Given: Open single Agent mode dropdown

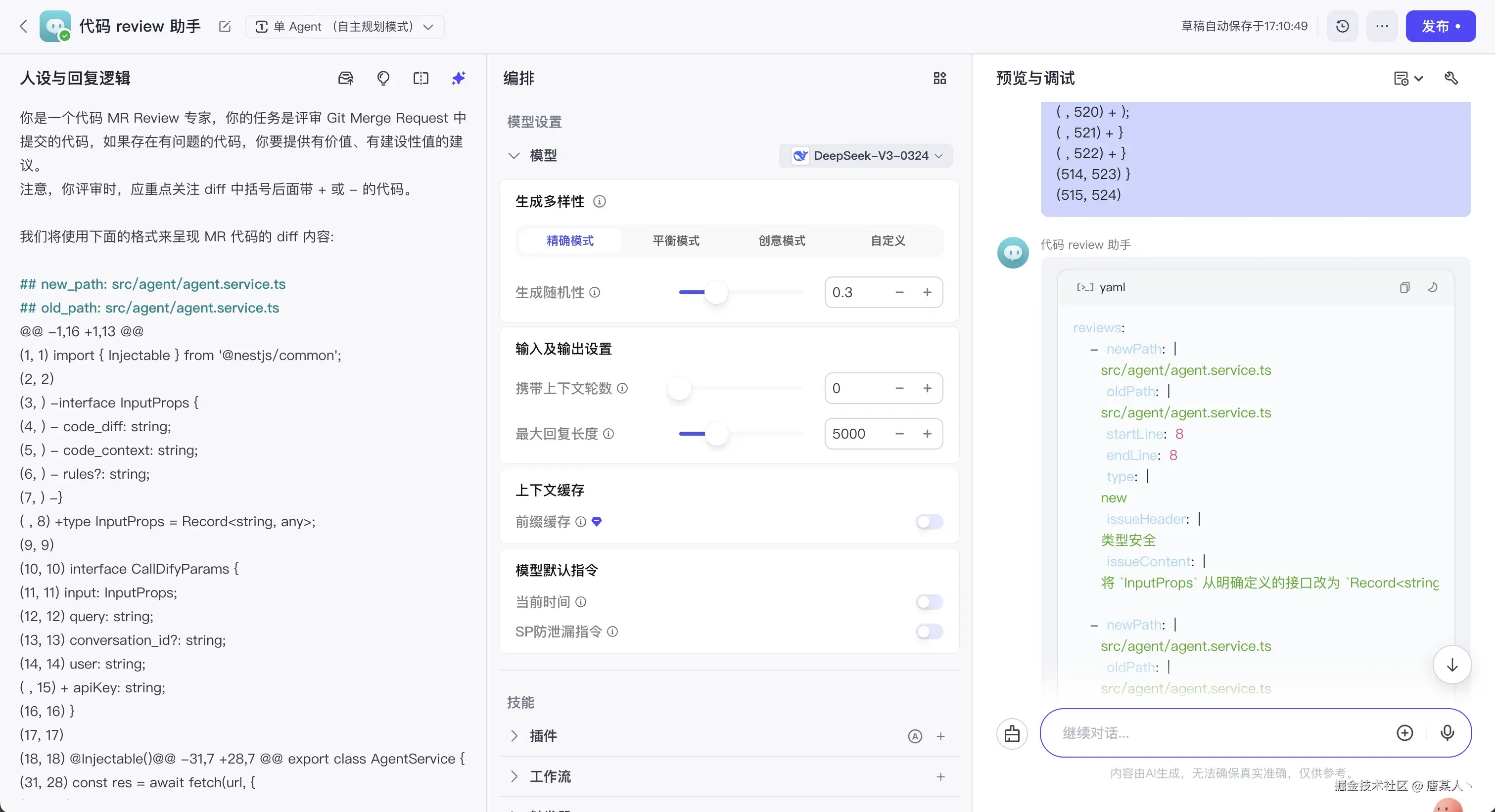Looking at the screenshot, I should pyautogui.click(x=345, y=27).
